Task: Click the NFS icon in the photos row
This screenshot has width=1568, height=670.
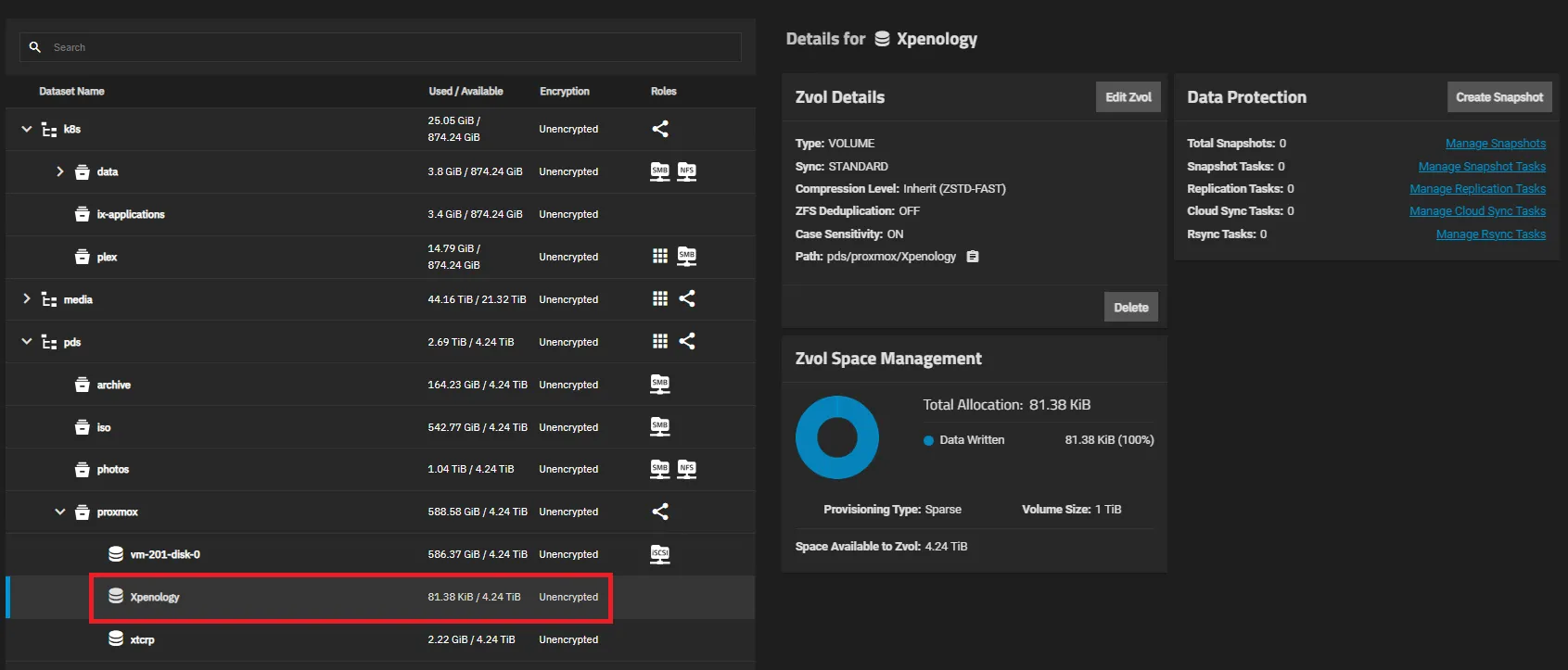Action: tap(686, 469)
